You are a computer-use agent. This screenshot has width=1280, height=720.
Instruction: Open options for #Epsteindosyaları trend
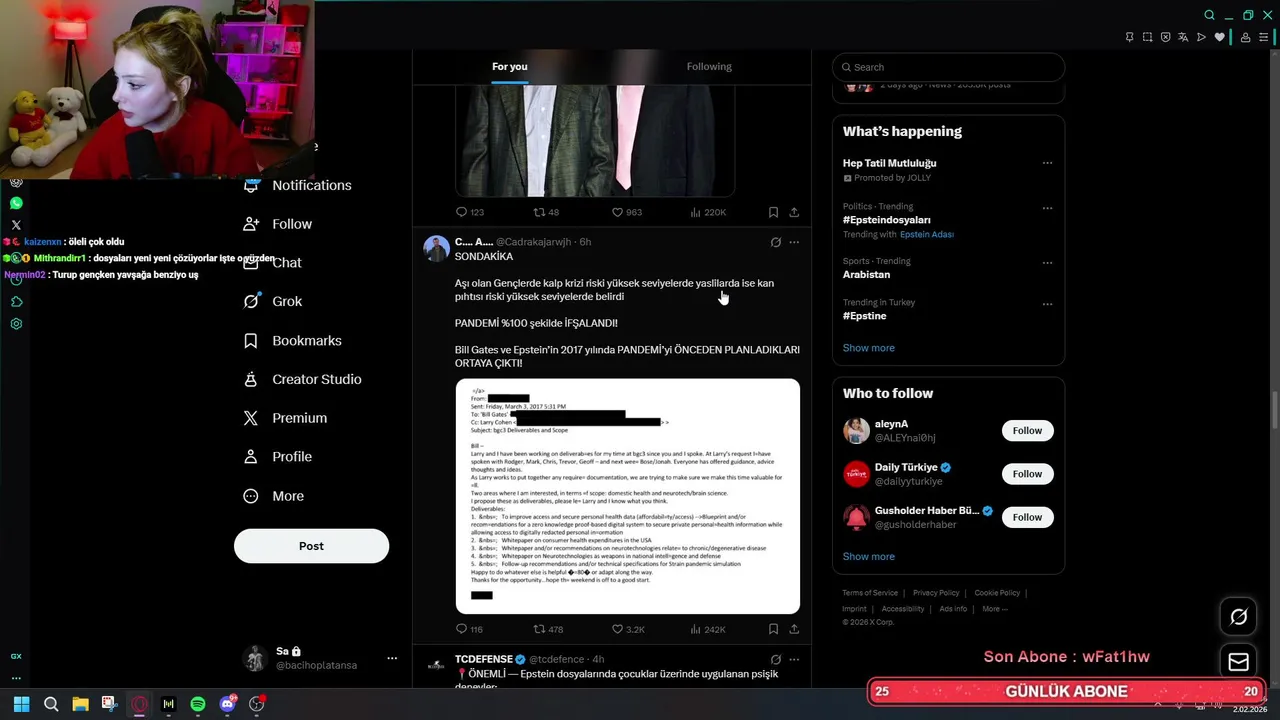point(1047,208)
